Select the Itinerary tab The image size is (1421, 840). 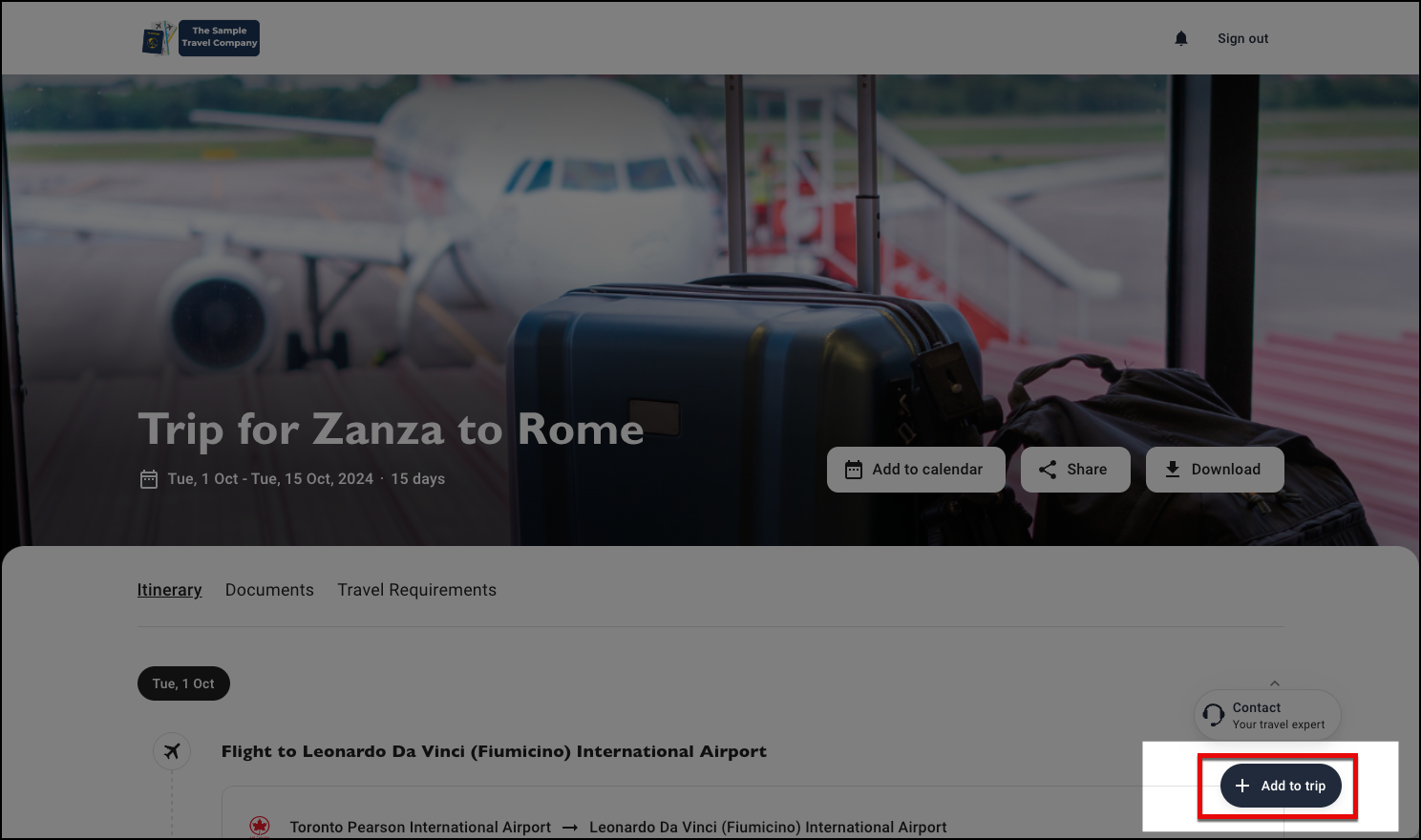coord(169,590)
